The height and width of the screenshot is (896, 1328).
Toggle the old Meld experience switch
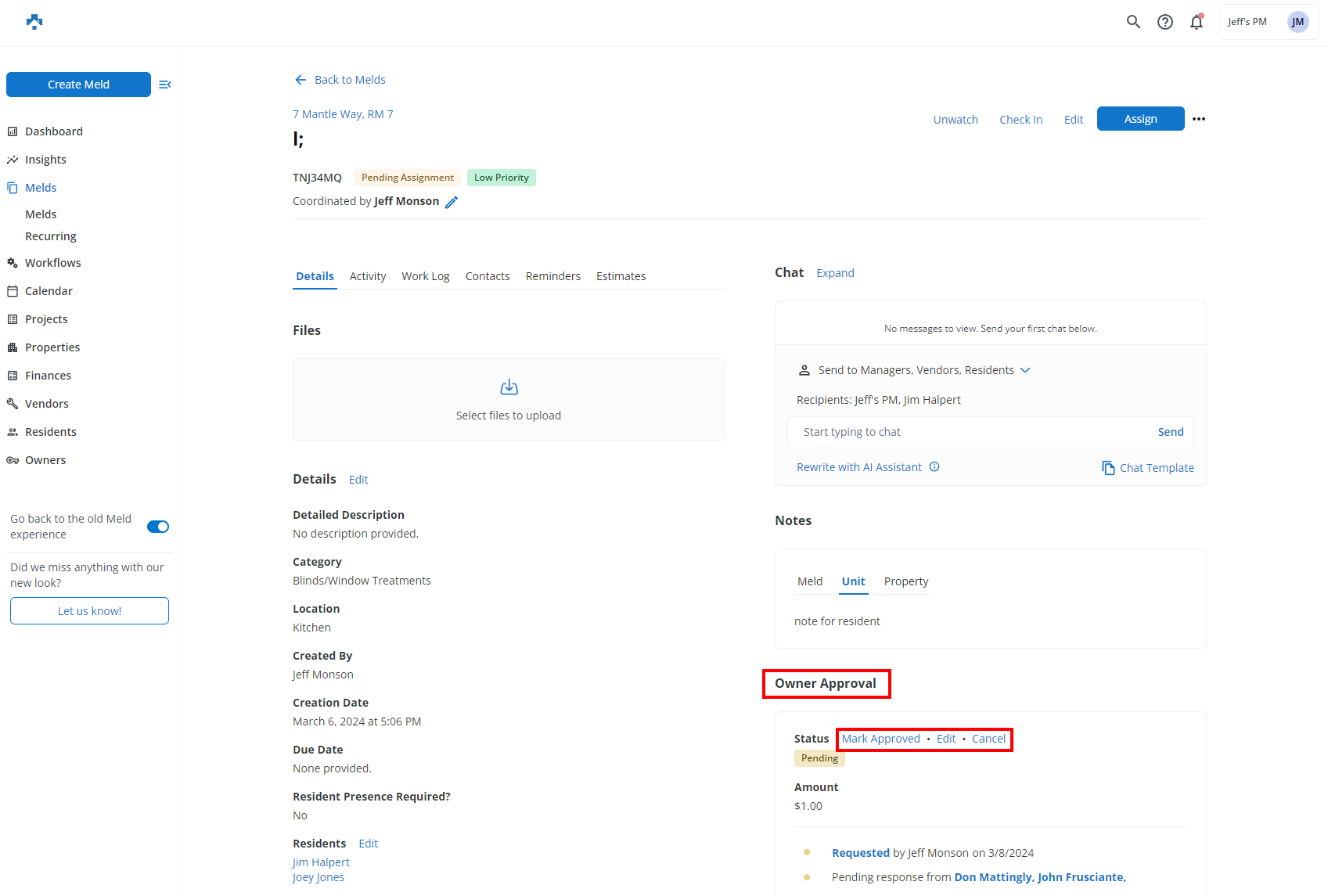click(158, 527)
